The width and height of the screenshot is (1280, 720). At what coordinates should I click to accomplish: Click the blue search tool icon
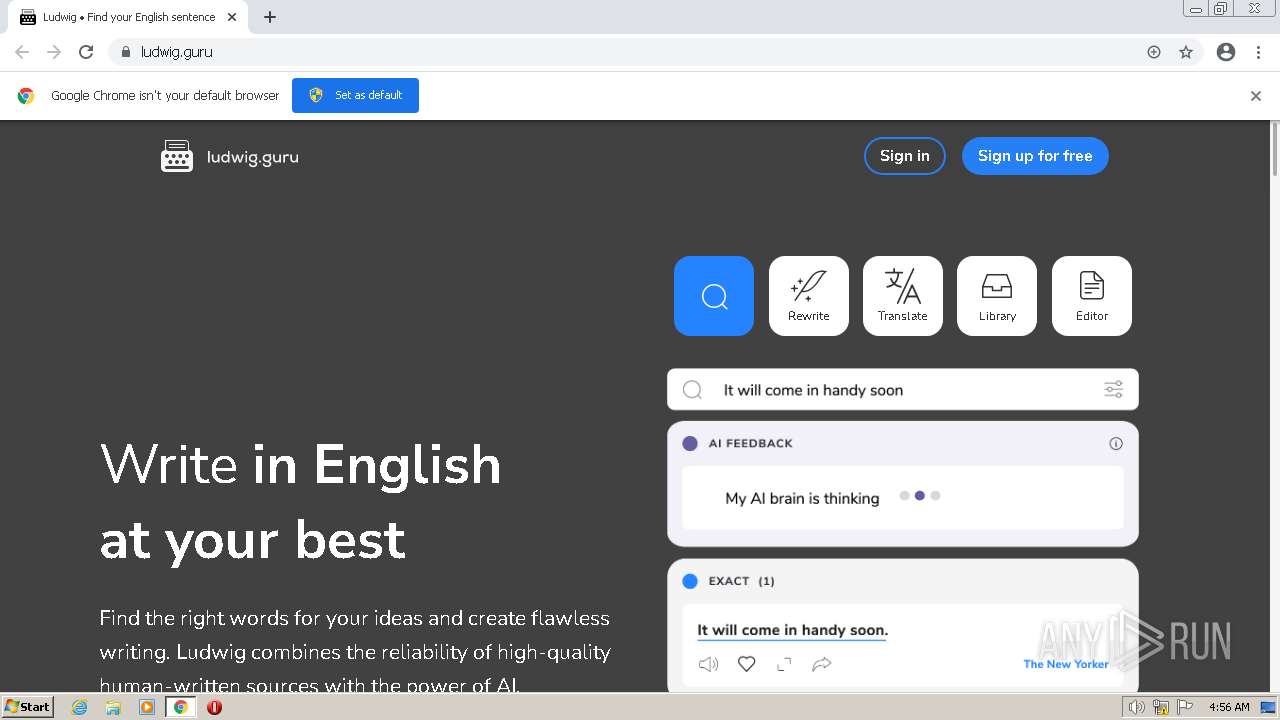click(714, 296)
